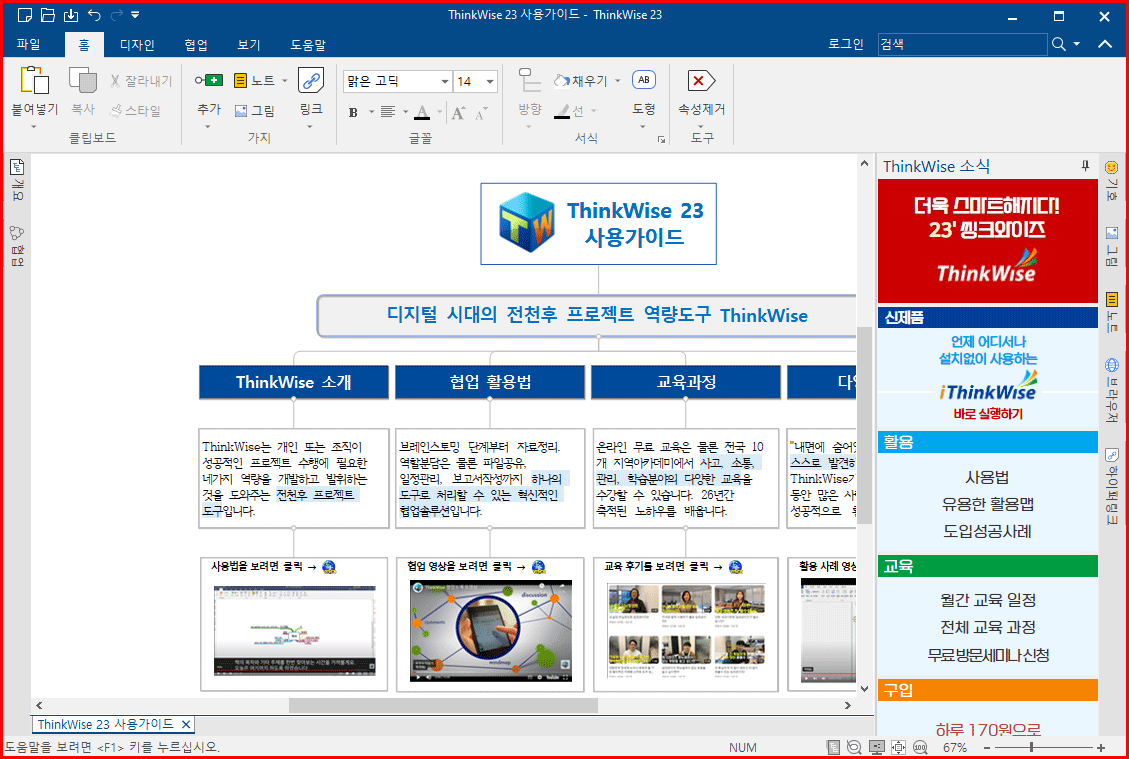Select the Home (홈) ribbon tab
The image size is (1129, 759).
click(84, 45)
